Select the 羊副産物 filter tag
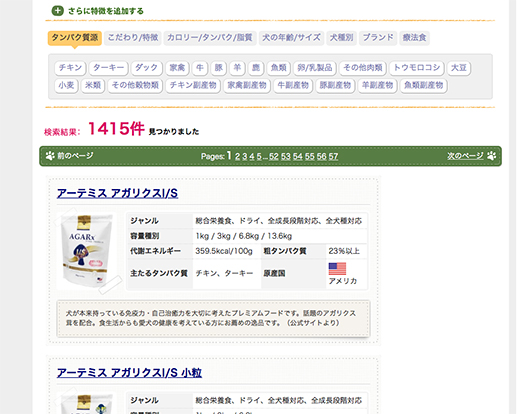 [x=377, y=86]
